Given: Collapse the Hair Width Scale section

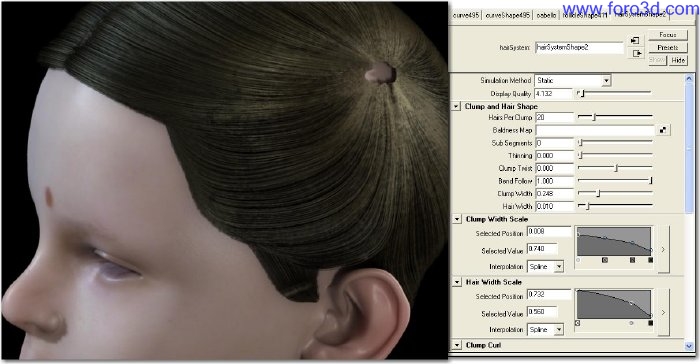Looking at the screenshot, I should [457, 282].
